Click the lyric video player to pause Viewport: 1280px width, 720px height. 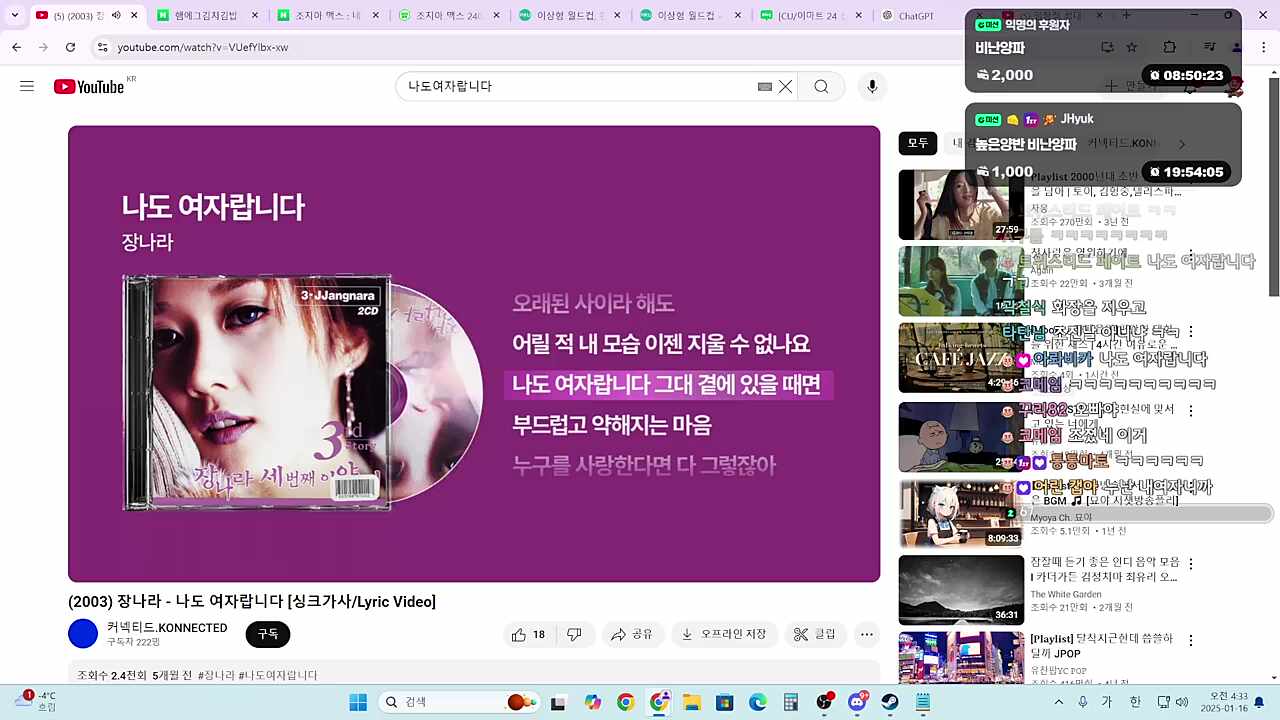pyautogui.click(x=474, y=354)
